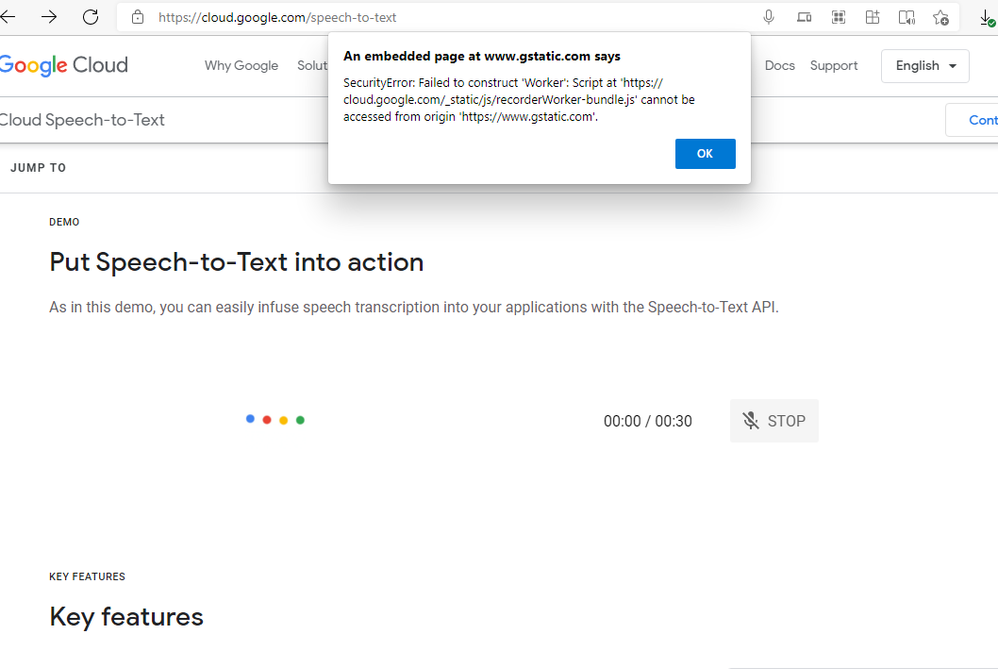The height and width of the screenshot is (669, 998).
Task: Go forward using the browser forward arrow
Action: [49, 17]
